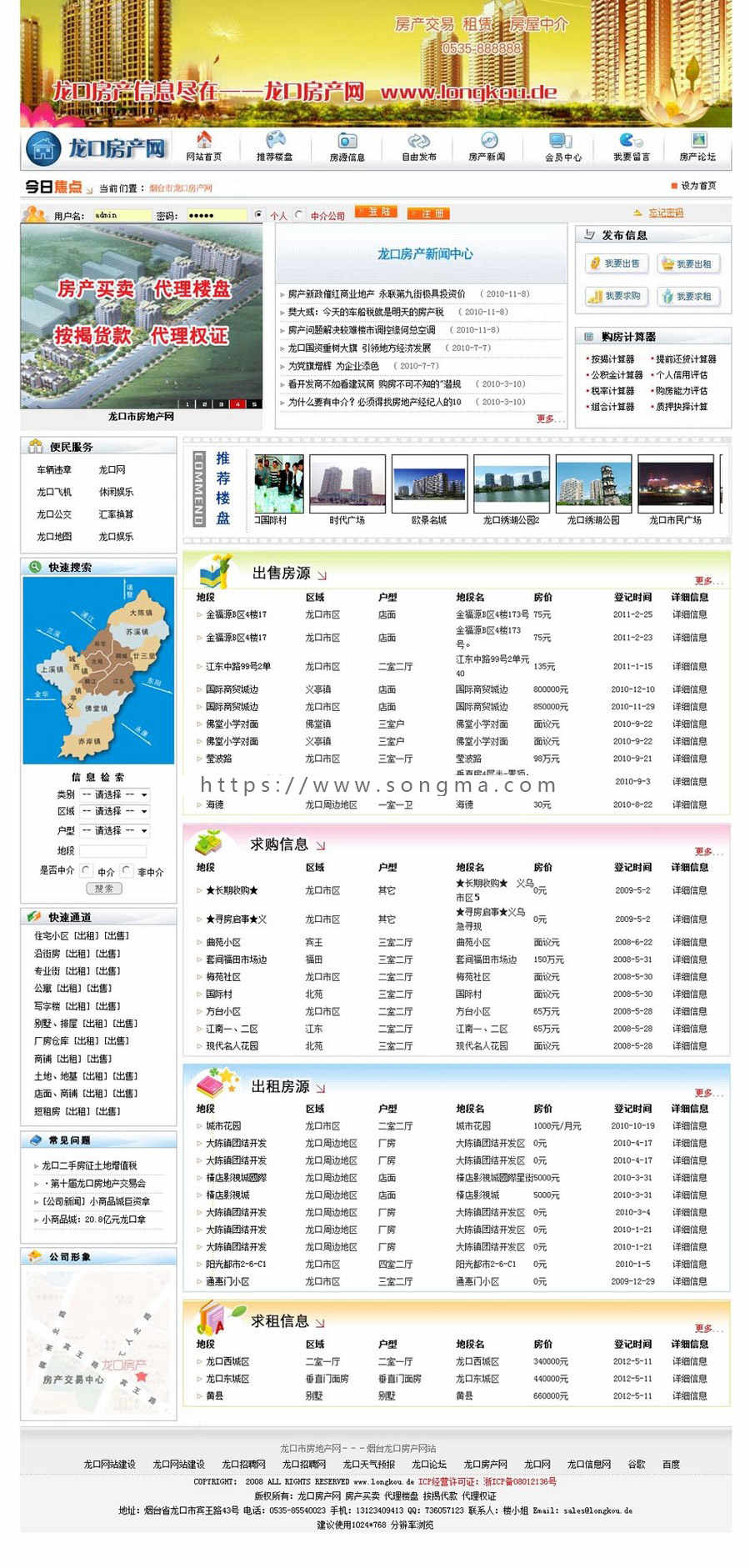Image resolution: width=750 pixels, height=1568 pixels.
Task: Click 曲苑小区 in 求购信息 list
Action: [223, 942]
